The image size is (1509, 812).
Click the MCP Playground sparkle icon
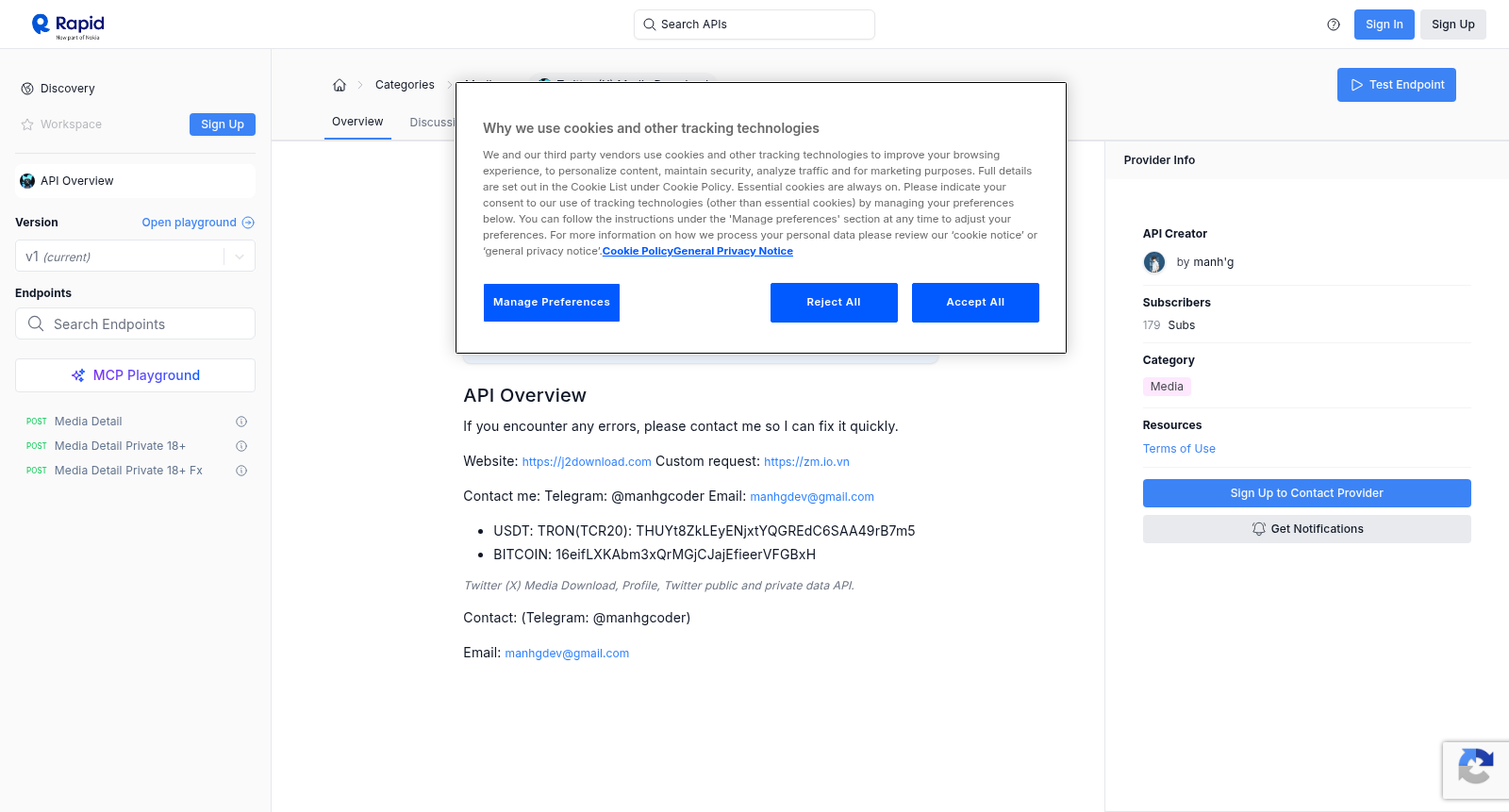click(78, 375)
